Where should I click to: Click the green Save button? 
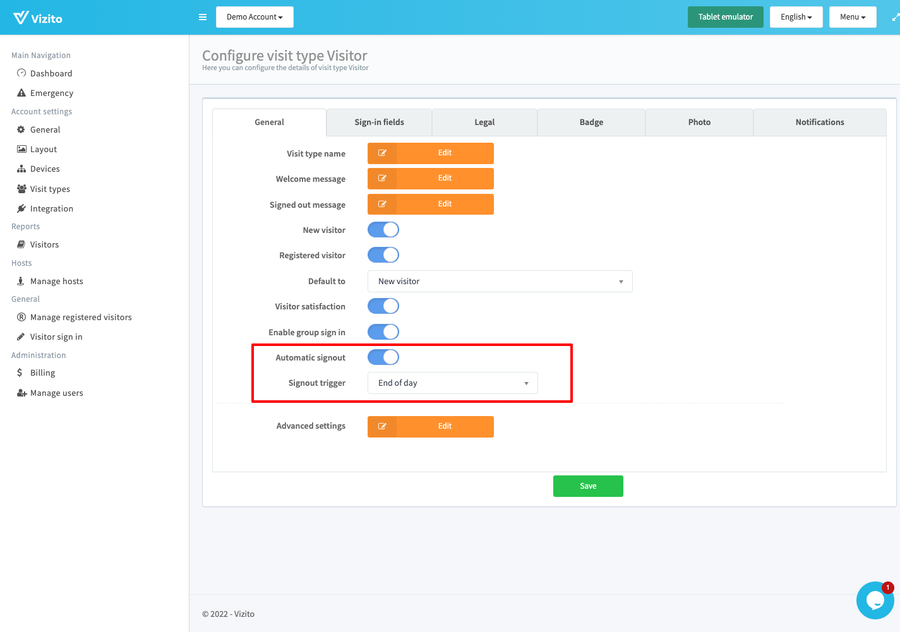pyautogui.click(x=588, y=486)
